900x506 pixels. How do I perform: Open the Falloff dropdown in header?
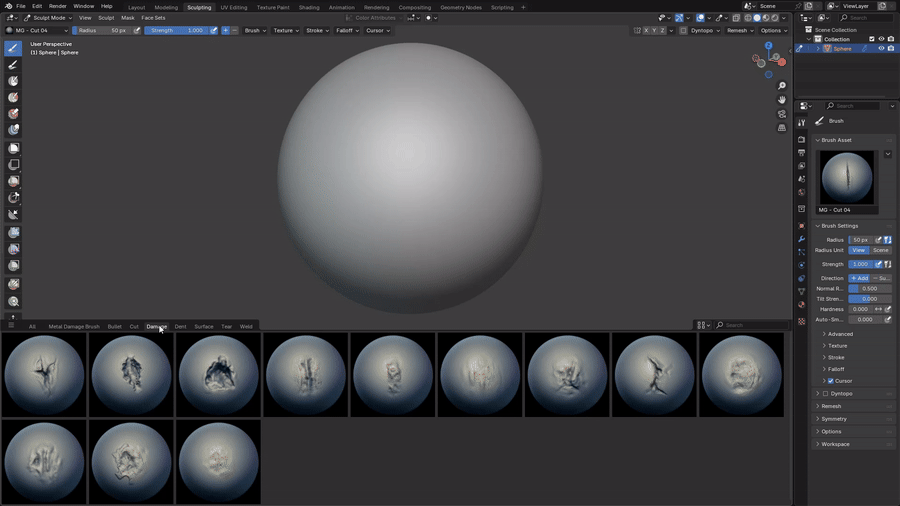(x=347, y=30)
